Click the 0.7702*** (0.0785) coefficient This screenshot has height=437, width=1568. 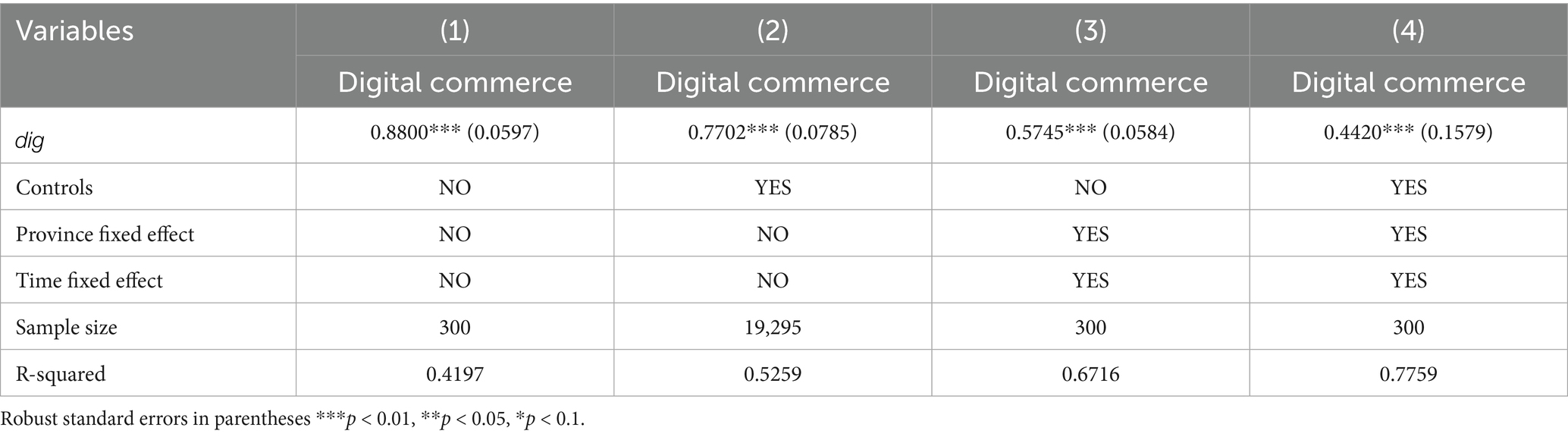tap(772, 133)
